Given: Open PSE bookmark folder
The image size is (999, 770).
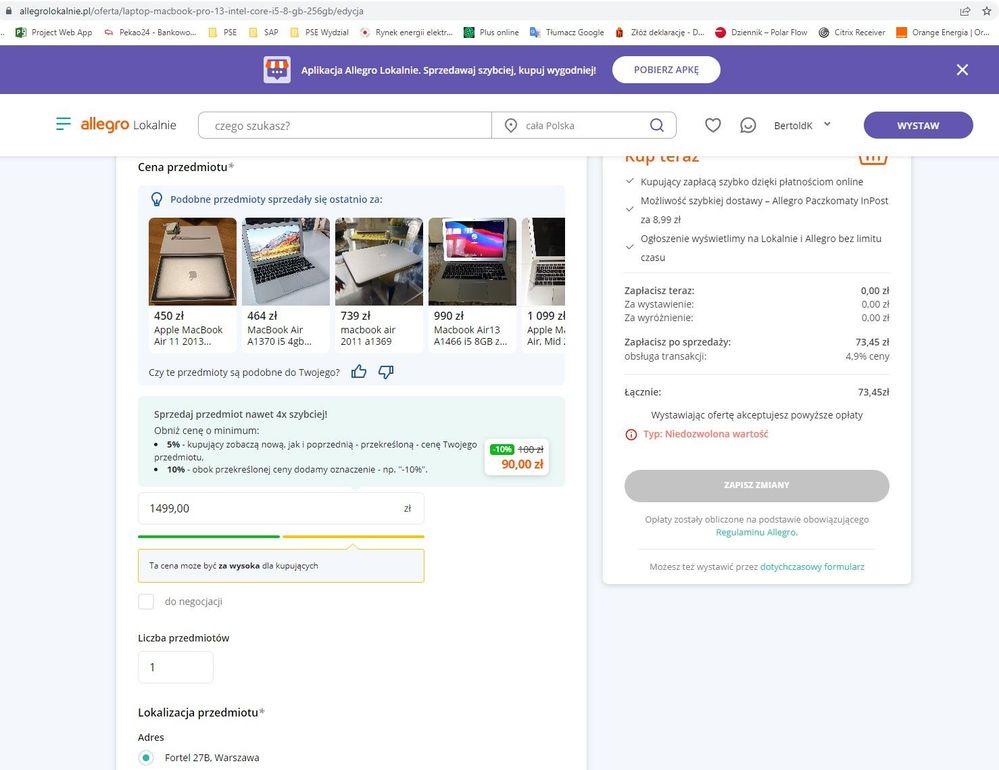Looking at the screenshot, I should pyautogui.click(x=222, y=32).
